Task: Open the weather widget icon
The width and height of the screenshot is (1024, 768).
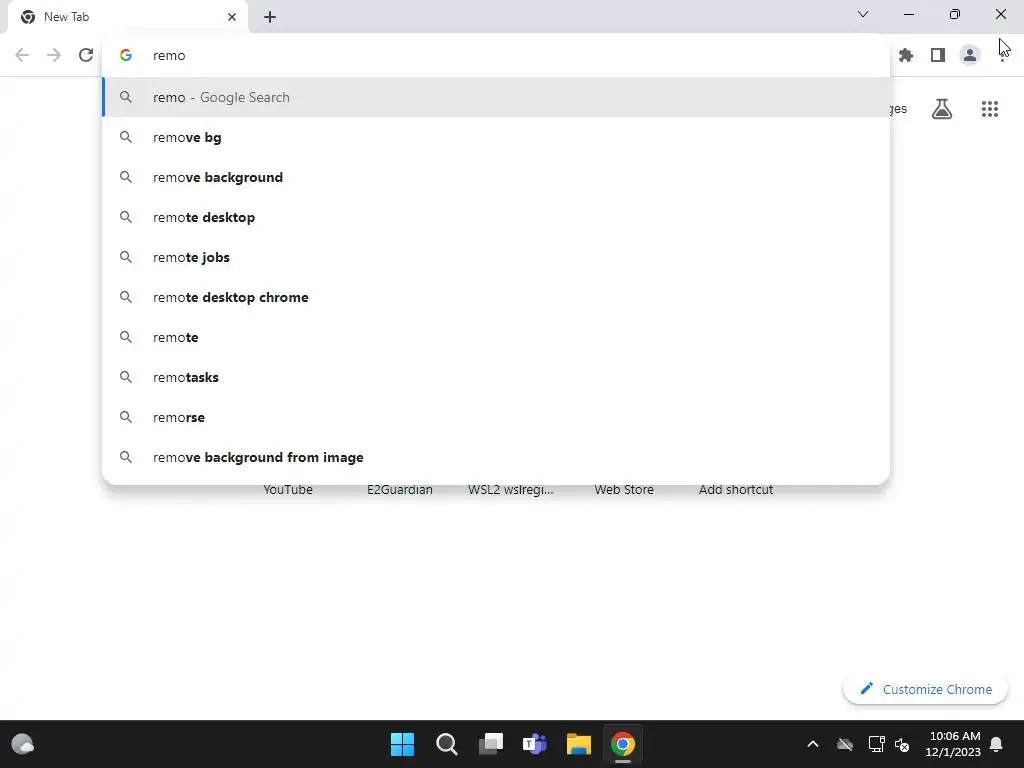Action: pos(23,744)
